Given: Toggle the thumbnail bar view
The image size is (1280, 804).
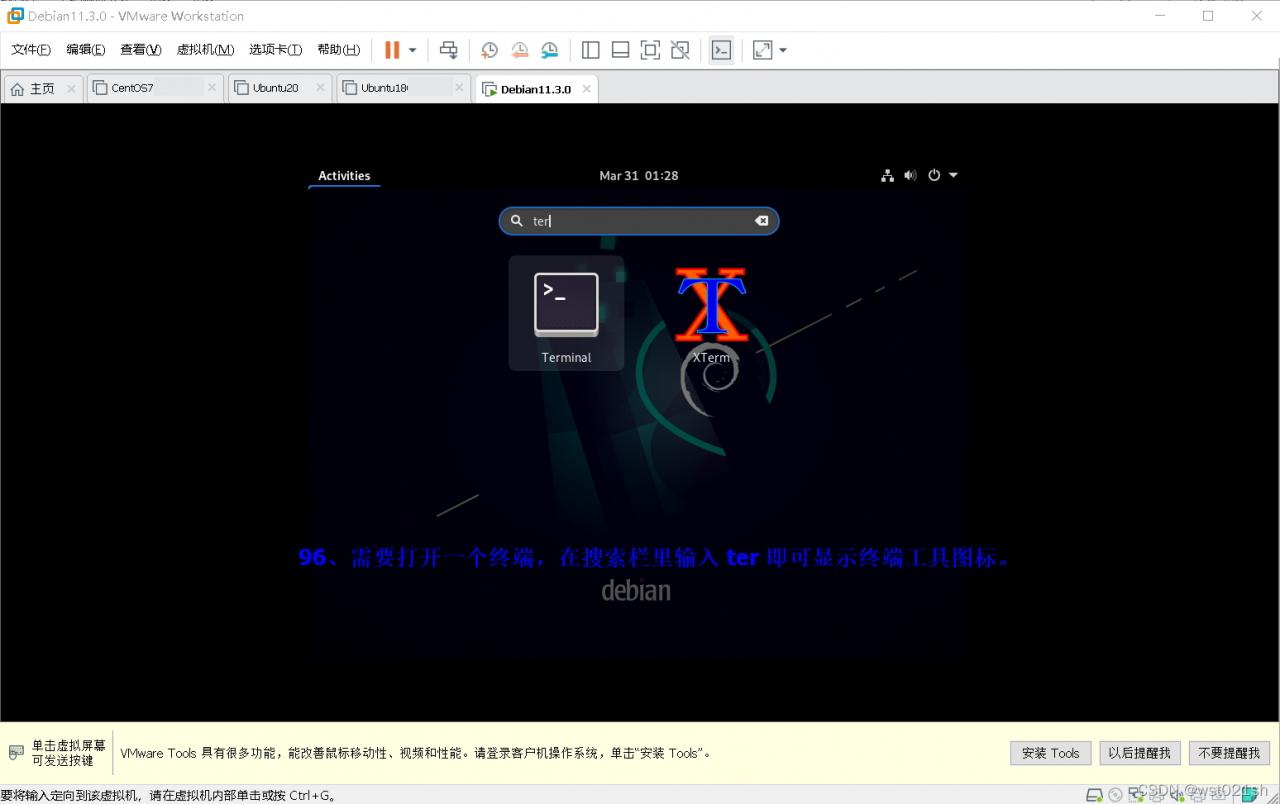Looking at the screenshot, I should pos(620,50).
